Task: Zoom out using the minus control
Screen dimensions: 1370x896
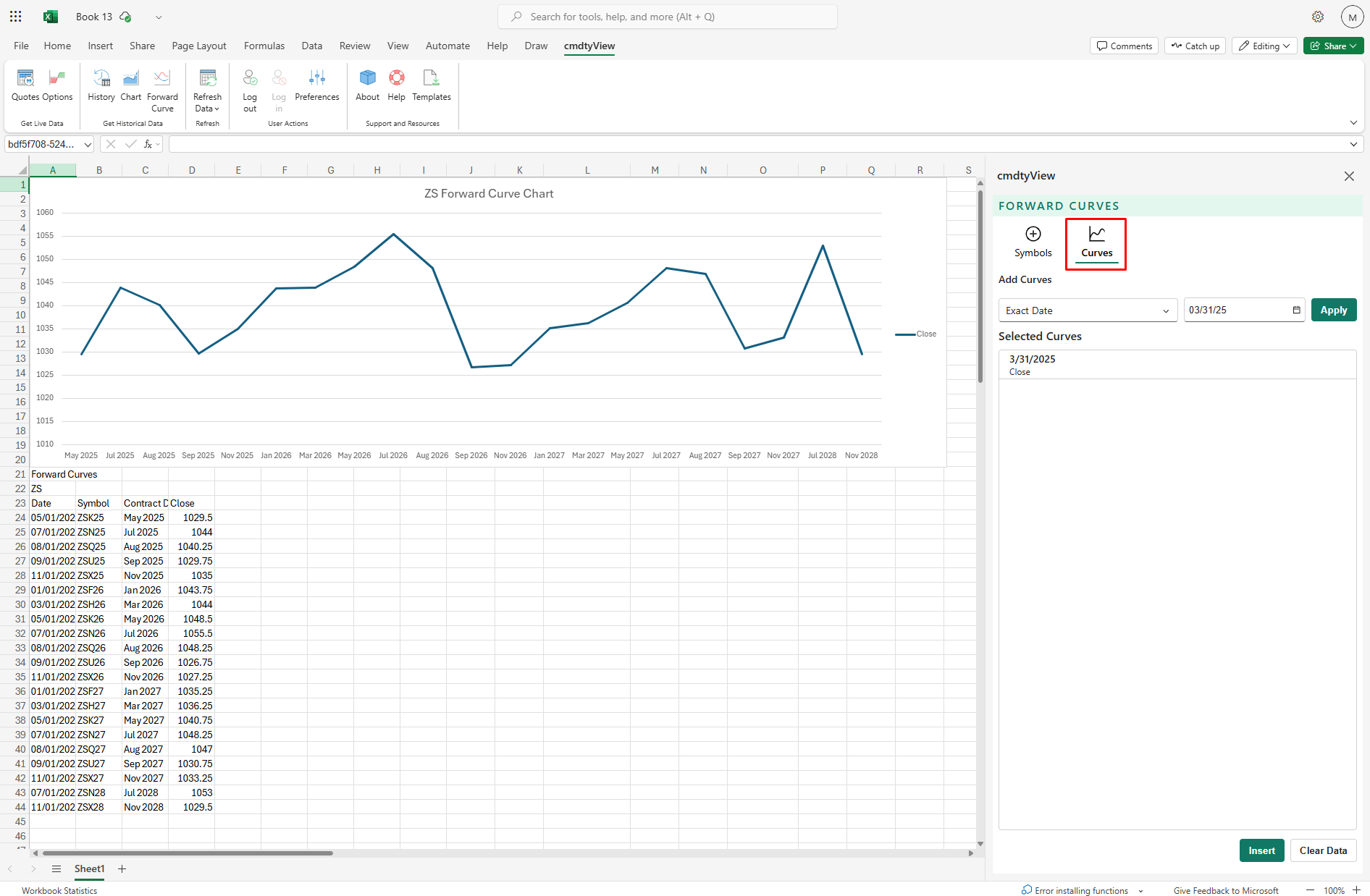Action: 1309,891
